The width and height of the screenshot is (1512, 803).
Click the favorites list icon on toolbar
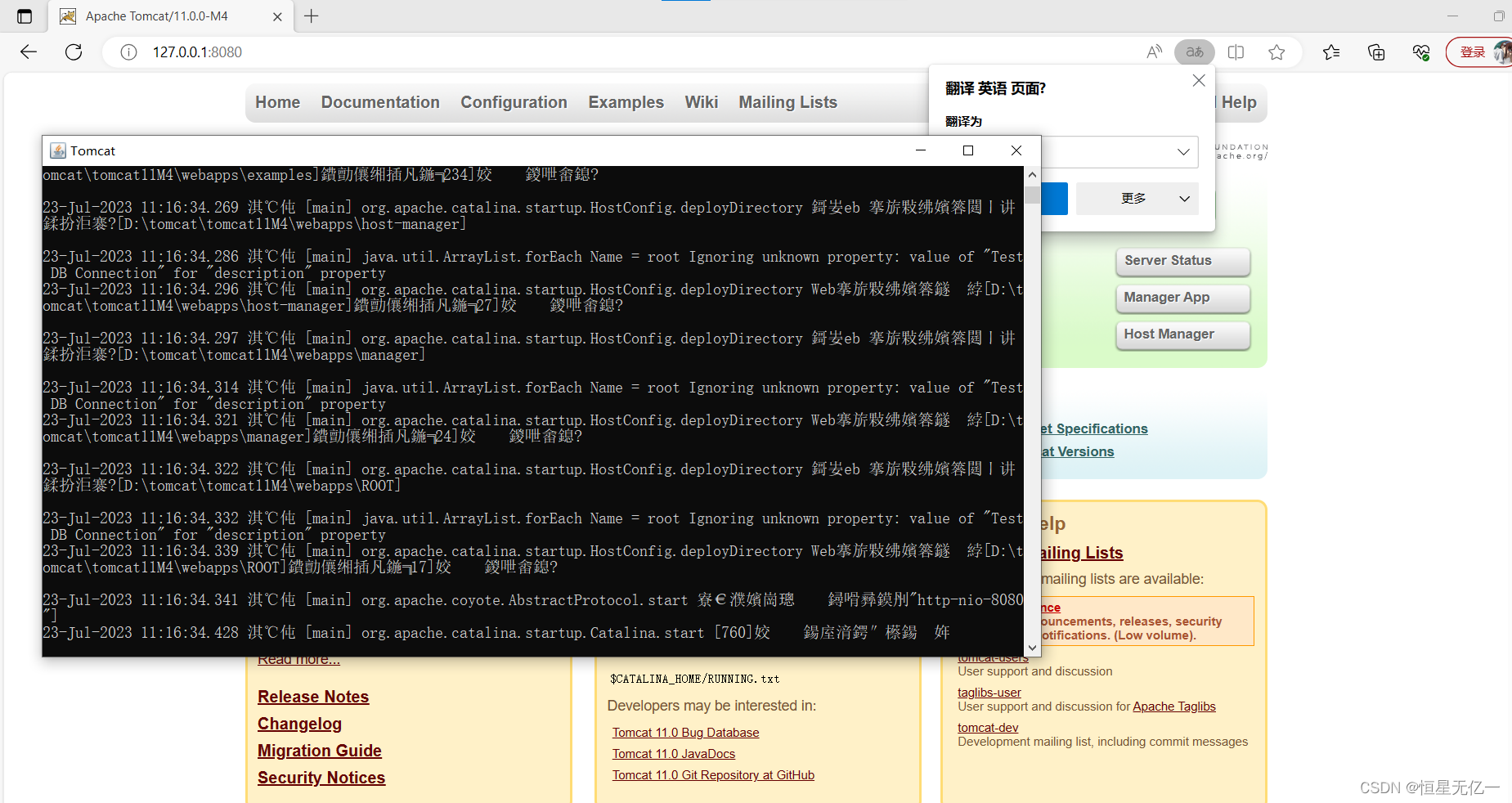[x=1332, y=52]
